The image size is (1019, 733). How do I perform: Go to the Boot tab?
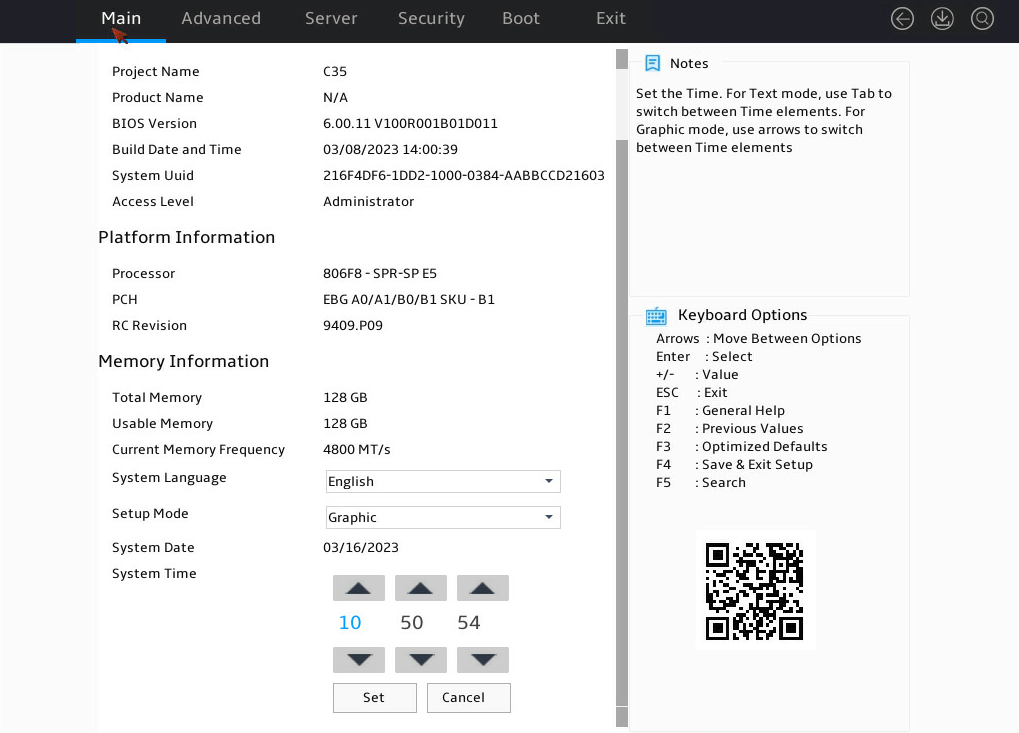pos(521,19)
